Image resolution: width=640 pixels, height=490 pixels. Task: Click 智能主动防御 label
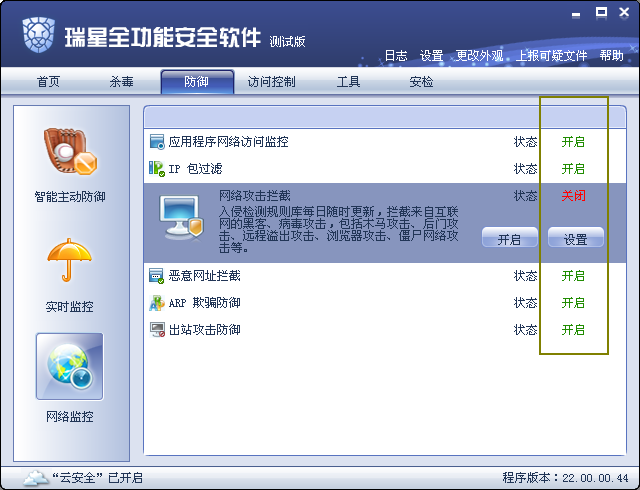pyautogui.click(x=70, y=197)
